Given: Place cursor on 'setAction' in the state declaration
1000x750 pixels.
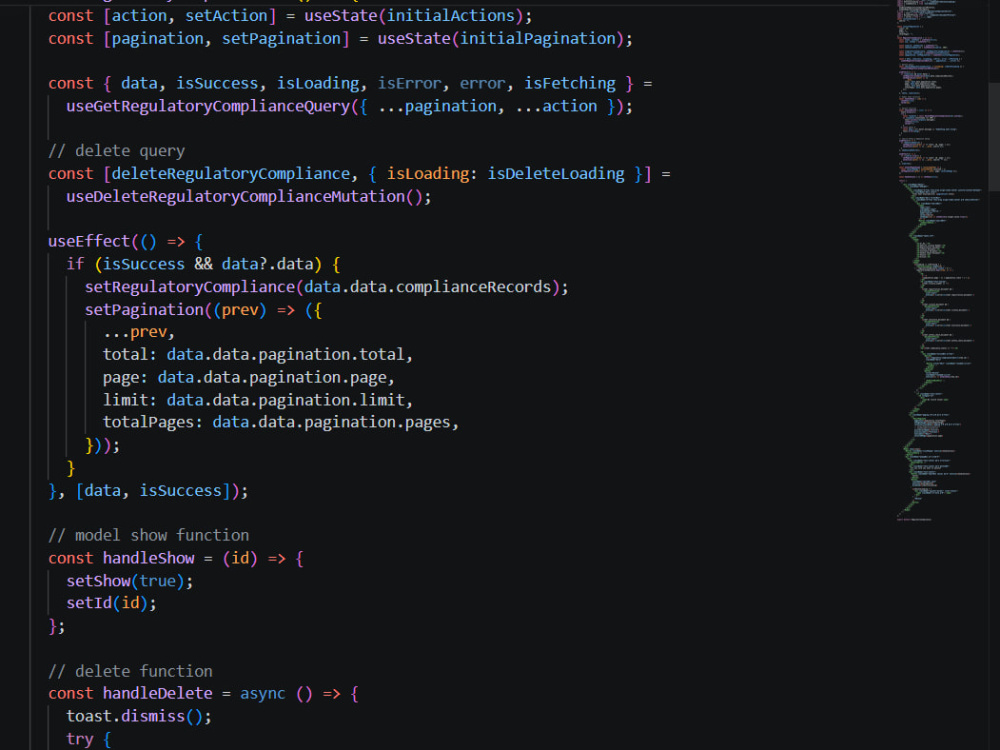Looking at the screenshot, I should 226,15.
